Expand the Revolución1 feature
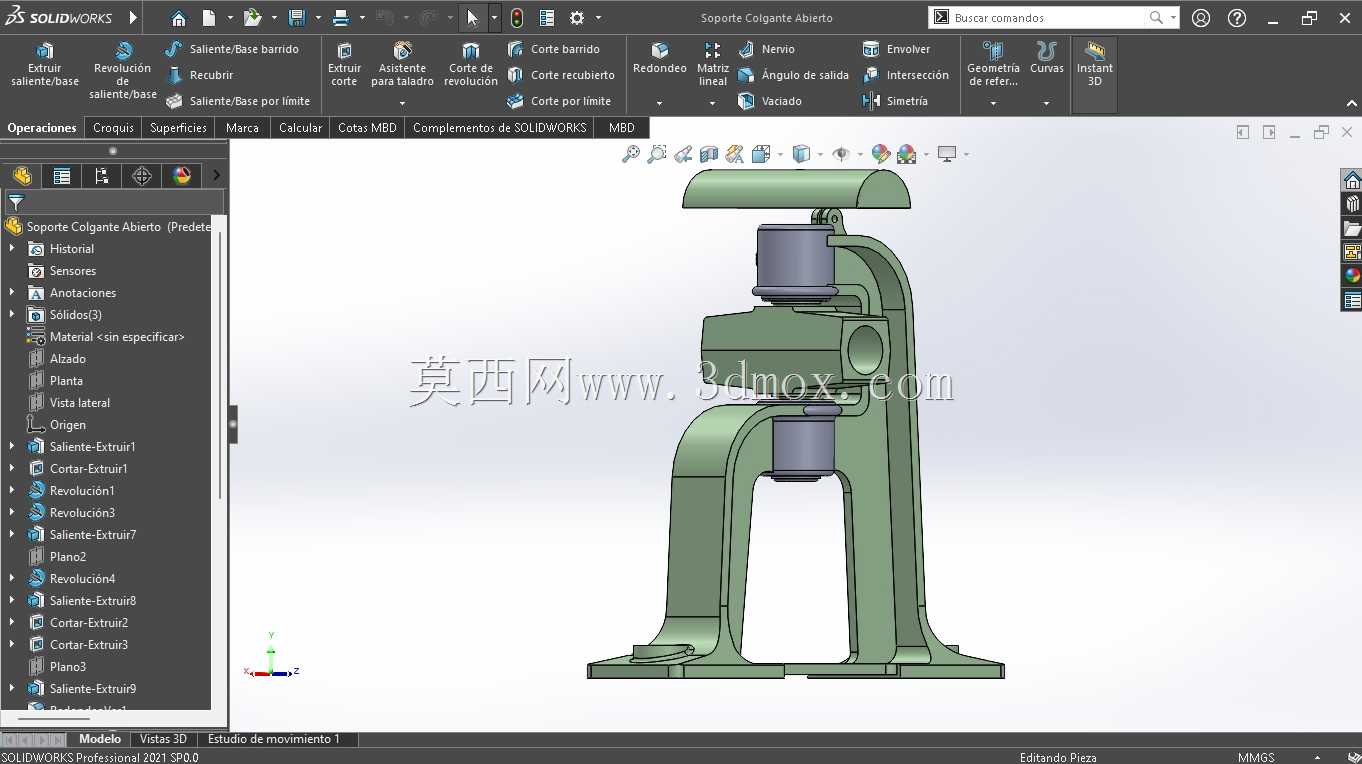1362x764 pixels. pyautogui.click(x=12, y=491)
